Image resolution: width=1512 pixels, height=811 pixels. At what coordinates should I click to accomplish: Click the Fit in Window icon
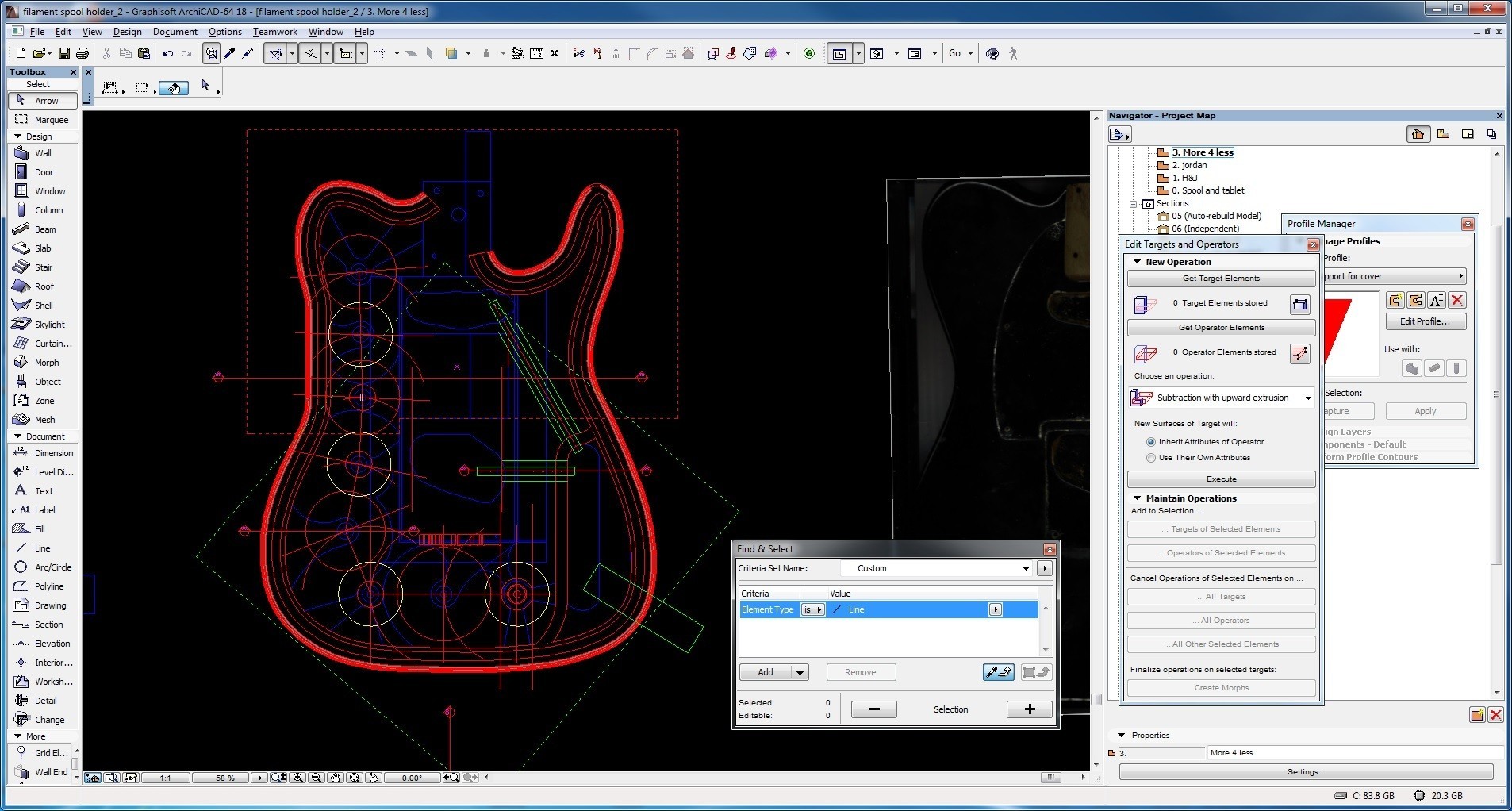click(x=355, y=778)
